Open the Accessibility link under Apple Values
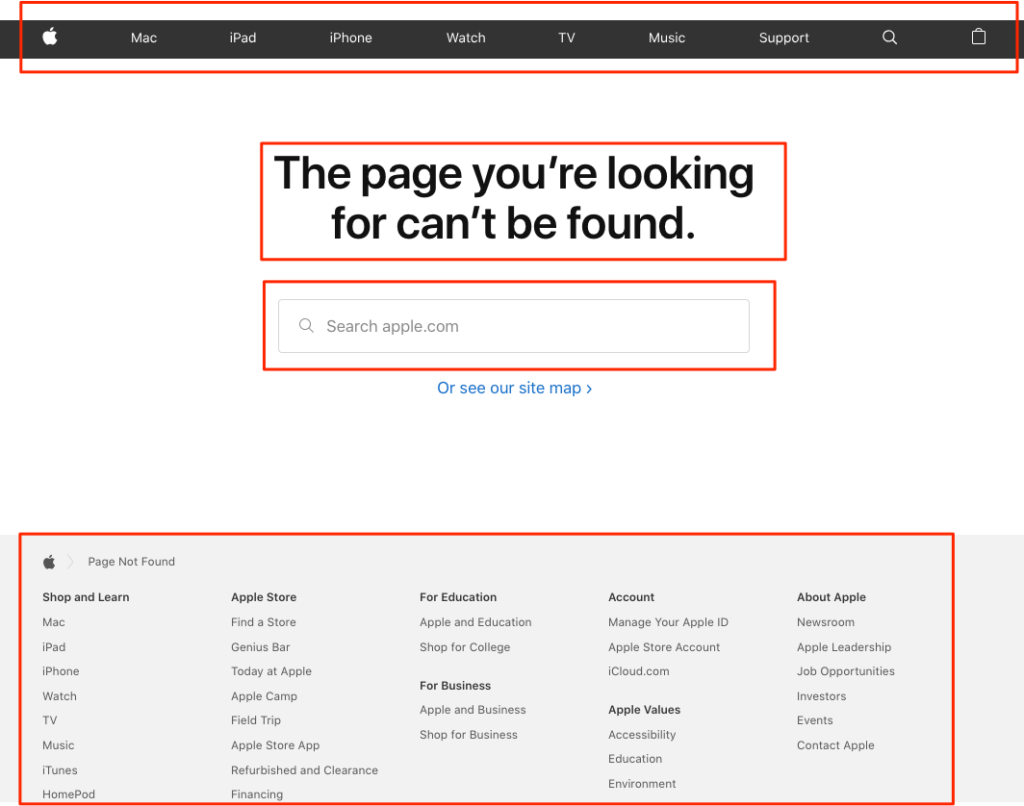Viewport: 1024px width, 806px height. coord(642,735)
